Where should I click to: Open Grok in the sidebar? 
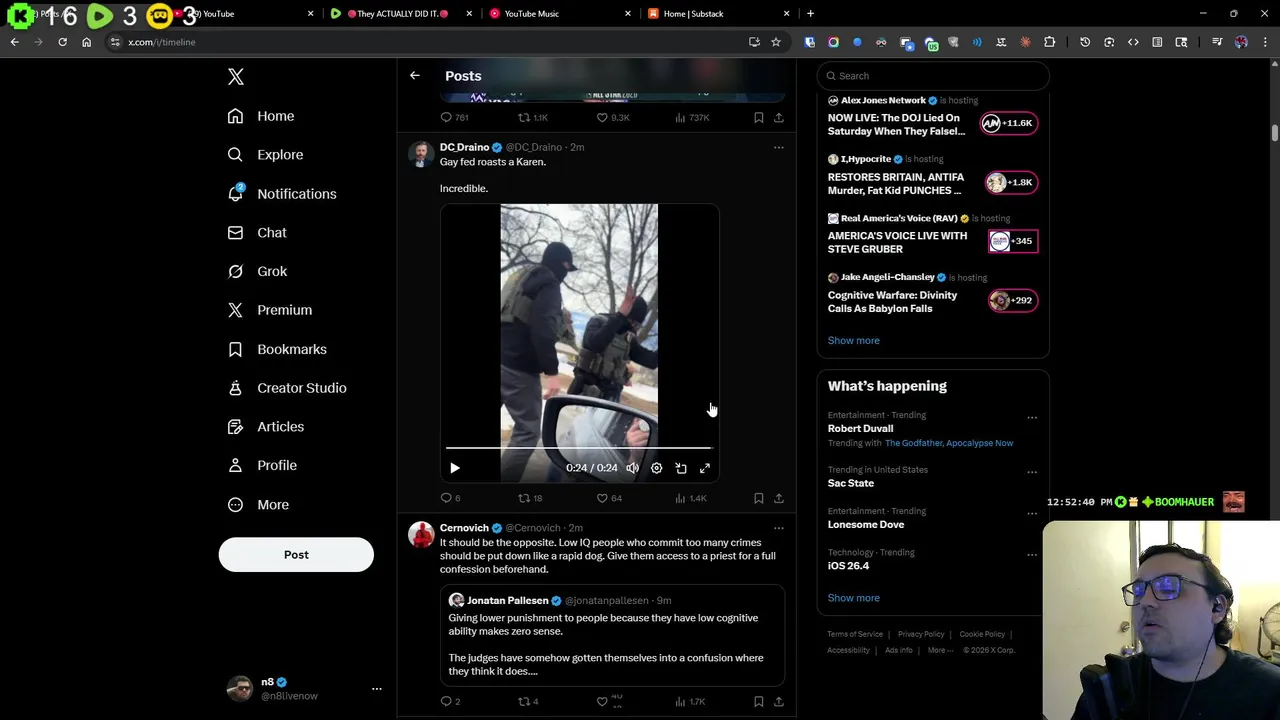click(257, 271)
